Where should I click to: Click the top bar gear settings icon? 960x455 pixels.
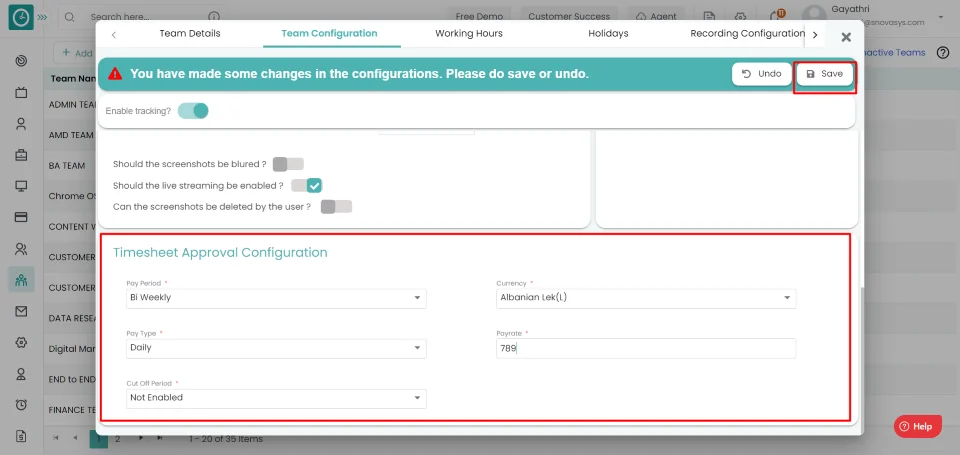(740, 17)
